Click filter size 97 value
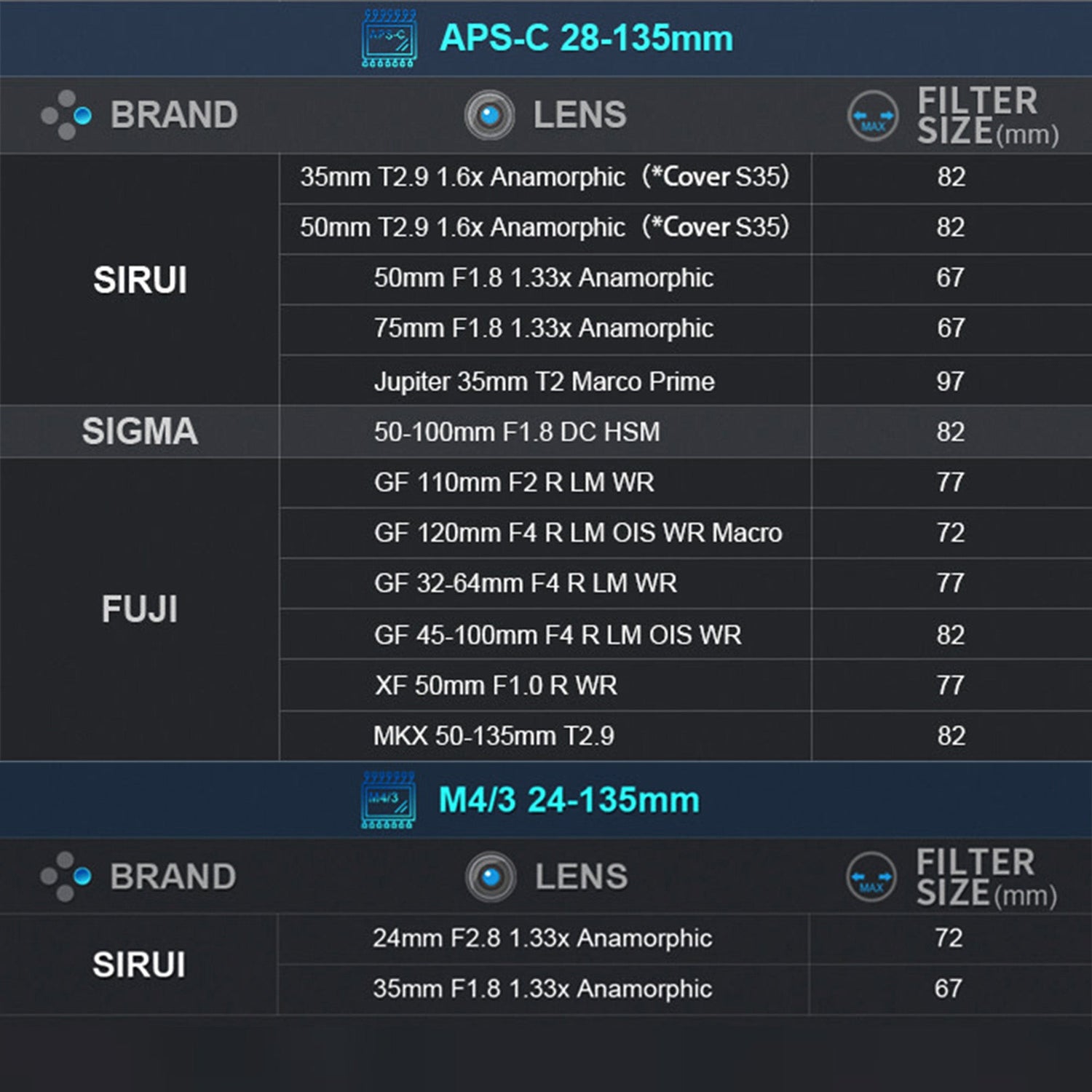This screenshot has height=1092, width=1092. (x=950, y=381)
